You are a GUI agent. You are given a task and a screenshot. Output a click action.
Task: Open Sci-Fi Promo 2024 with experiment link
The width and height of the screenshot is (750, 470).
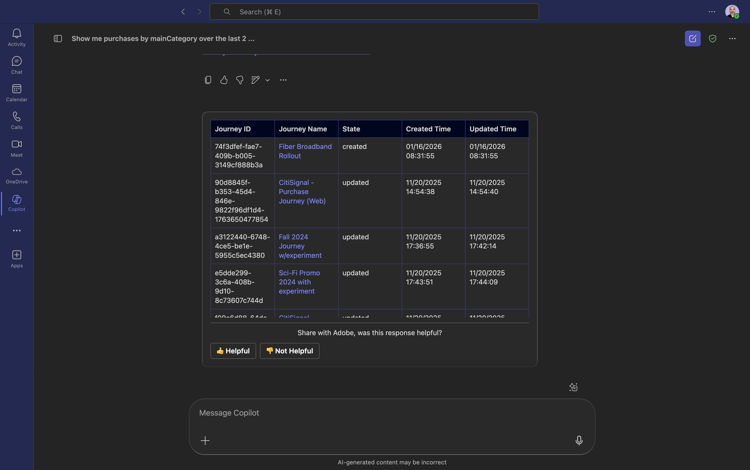pyautogui.click(x=299, y=282)
